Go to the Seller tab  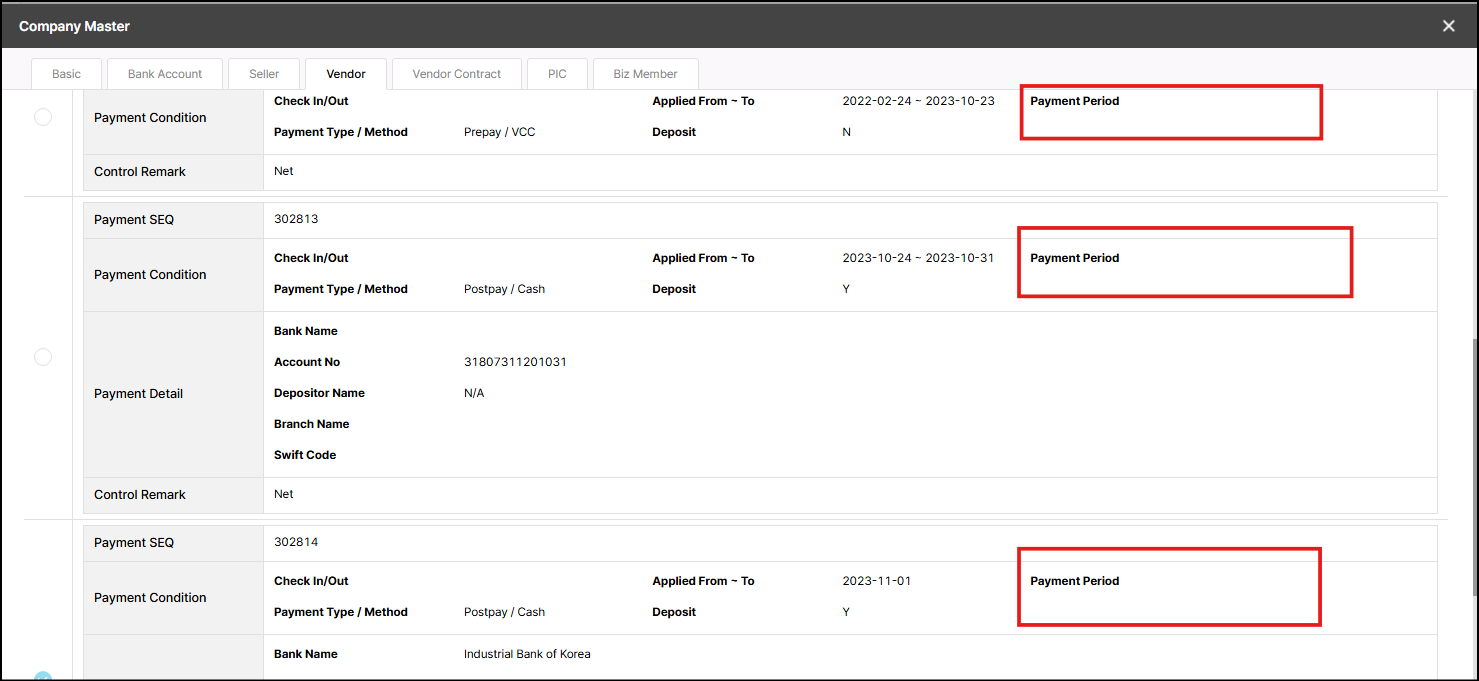pos(264,74)
